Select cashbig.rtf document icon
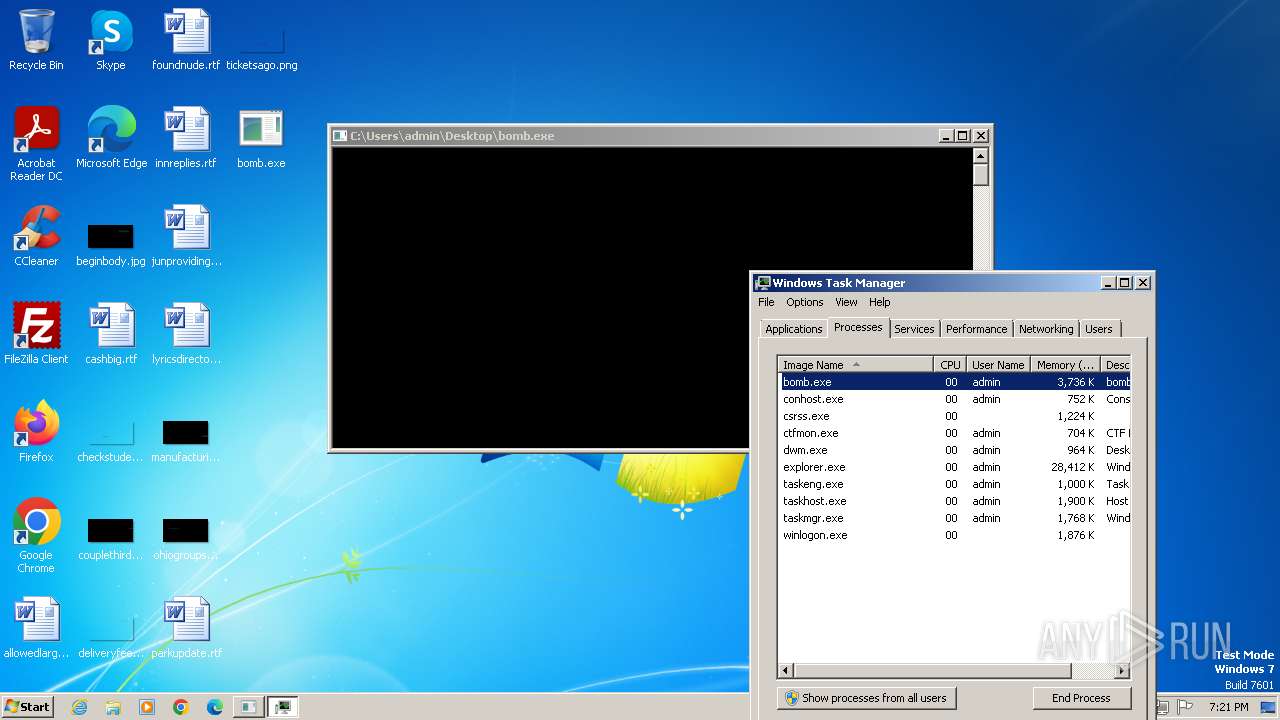The image size is (1280, 720). pyautogui.click(x=111, y=334)
